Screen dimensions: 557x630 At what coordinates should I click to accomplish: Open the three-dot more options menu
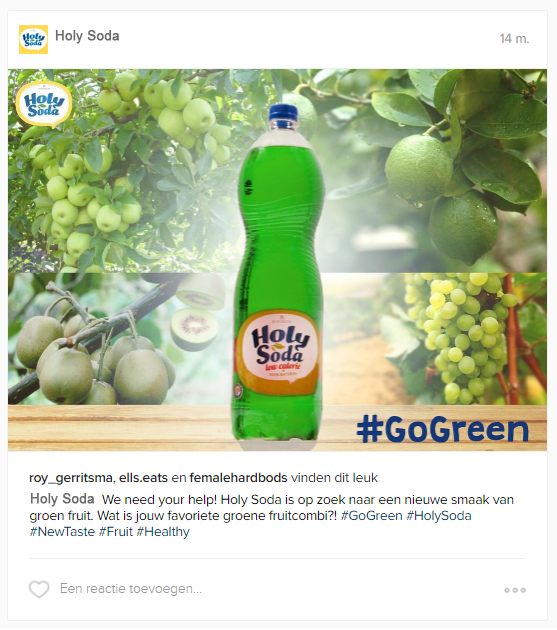[x=515, y=590]
